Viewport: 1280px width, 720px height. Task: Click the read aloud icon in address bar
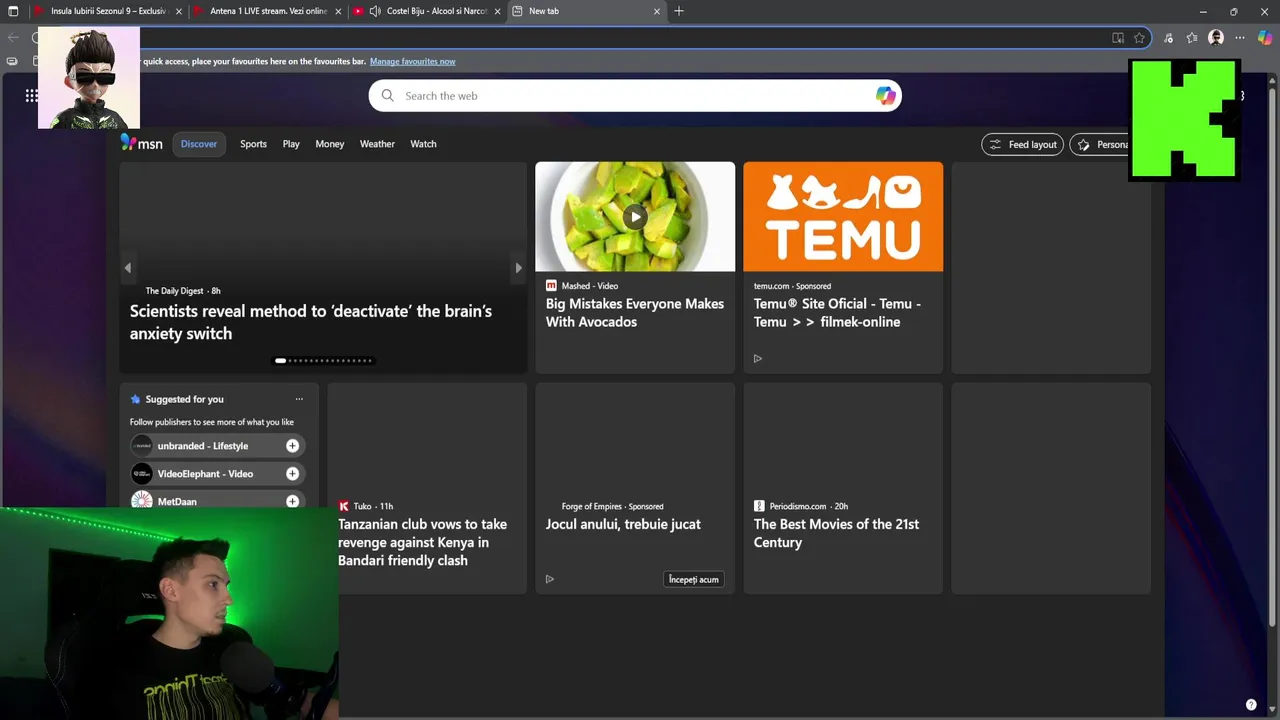1118,38
